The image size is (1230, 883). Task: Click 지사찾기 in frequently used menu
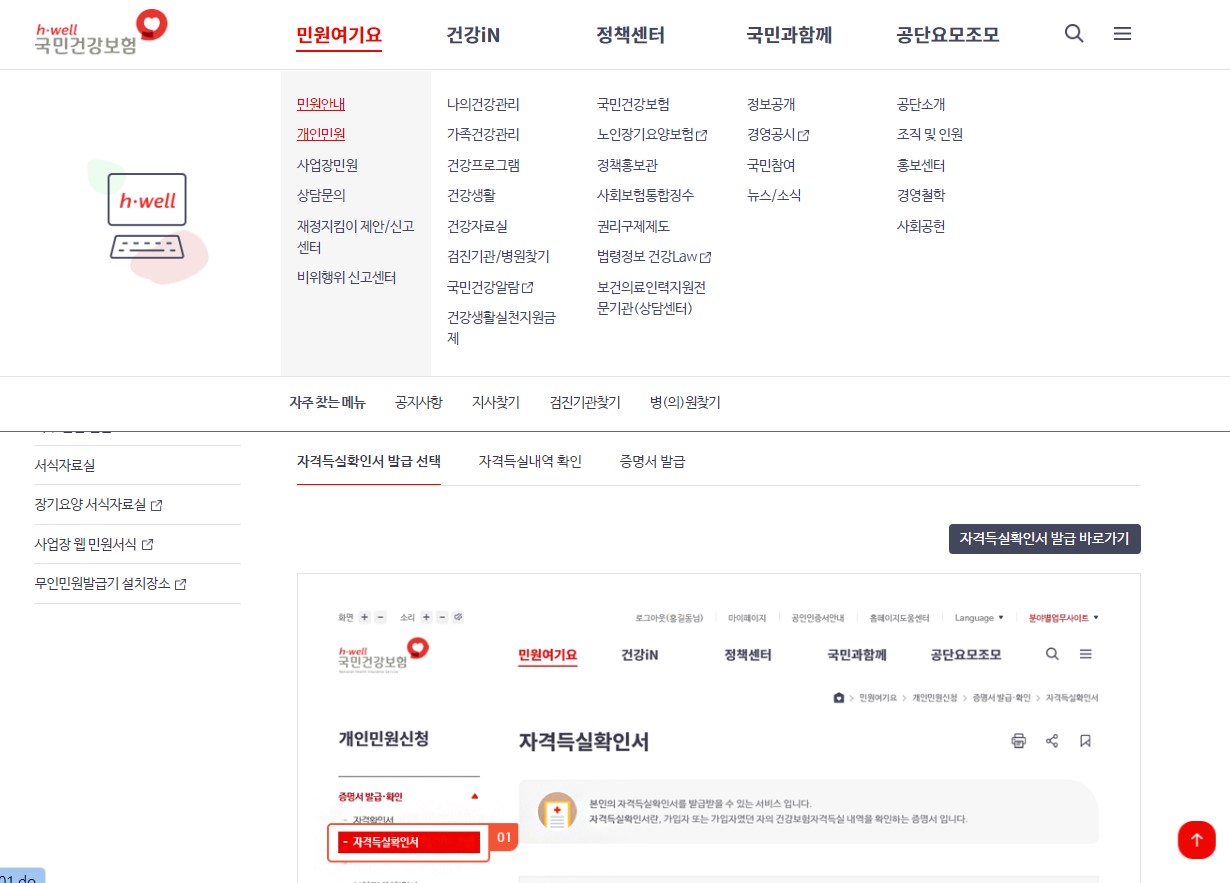[x=496, y=402]
